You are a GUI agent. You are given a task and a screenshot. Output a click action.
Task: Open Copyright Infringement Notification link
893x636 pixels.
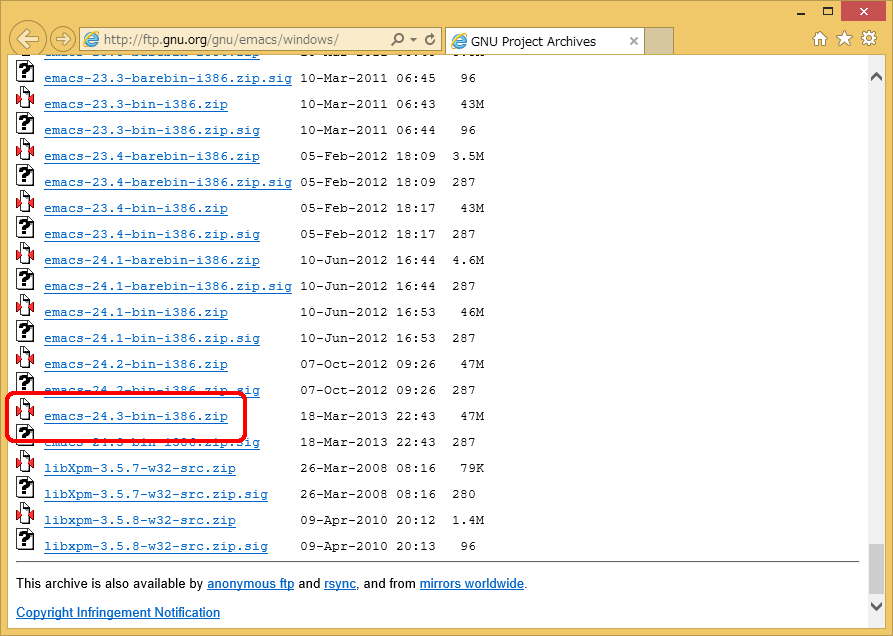click(x=118, y=613)
